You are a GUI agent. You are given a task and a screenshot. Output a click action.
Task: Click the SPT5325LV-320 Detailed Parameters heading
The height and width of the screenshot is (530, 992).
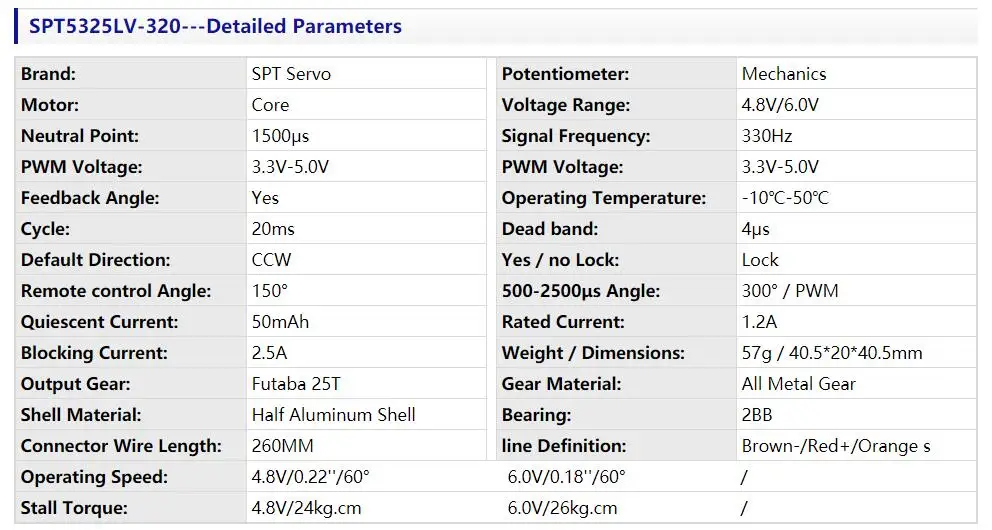(x=215, y=27)
